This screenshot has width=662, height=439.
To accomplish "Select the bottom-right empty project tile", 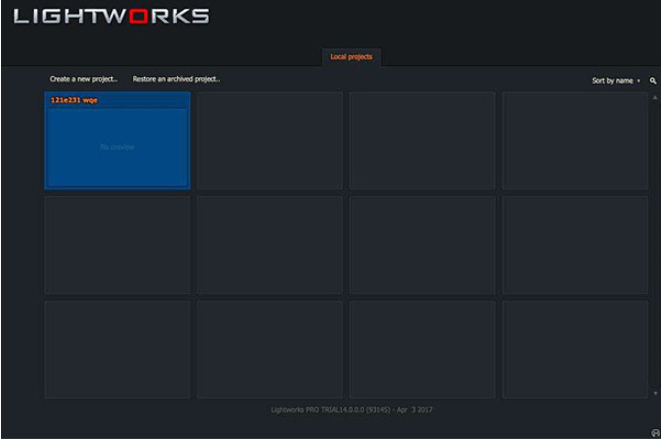I will [574, 349].
